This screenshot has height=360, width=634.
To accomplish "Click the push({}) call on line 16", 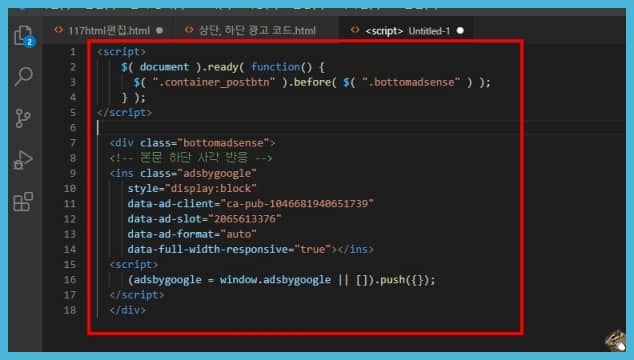I will [x=405, y=280].
